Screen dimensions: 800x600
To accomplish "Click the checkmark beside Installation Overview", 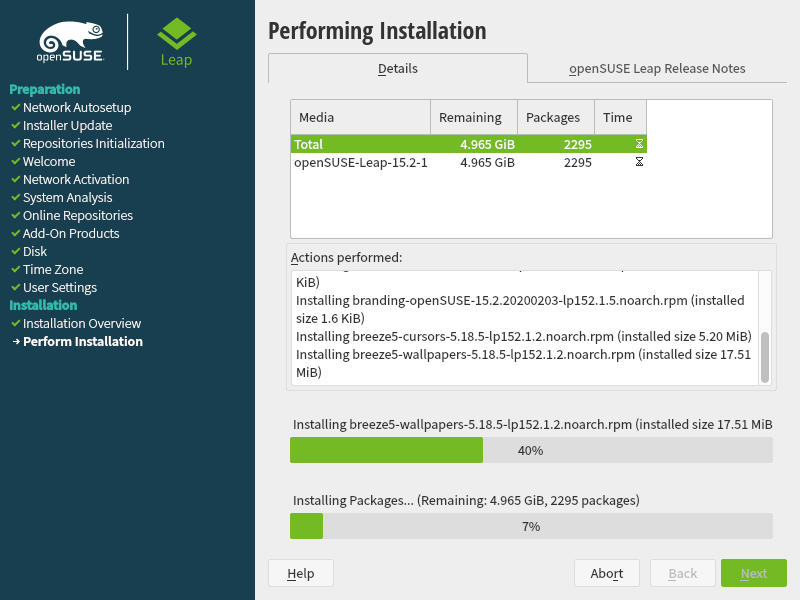I will tap(16, 323).
